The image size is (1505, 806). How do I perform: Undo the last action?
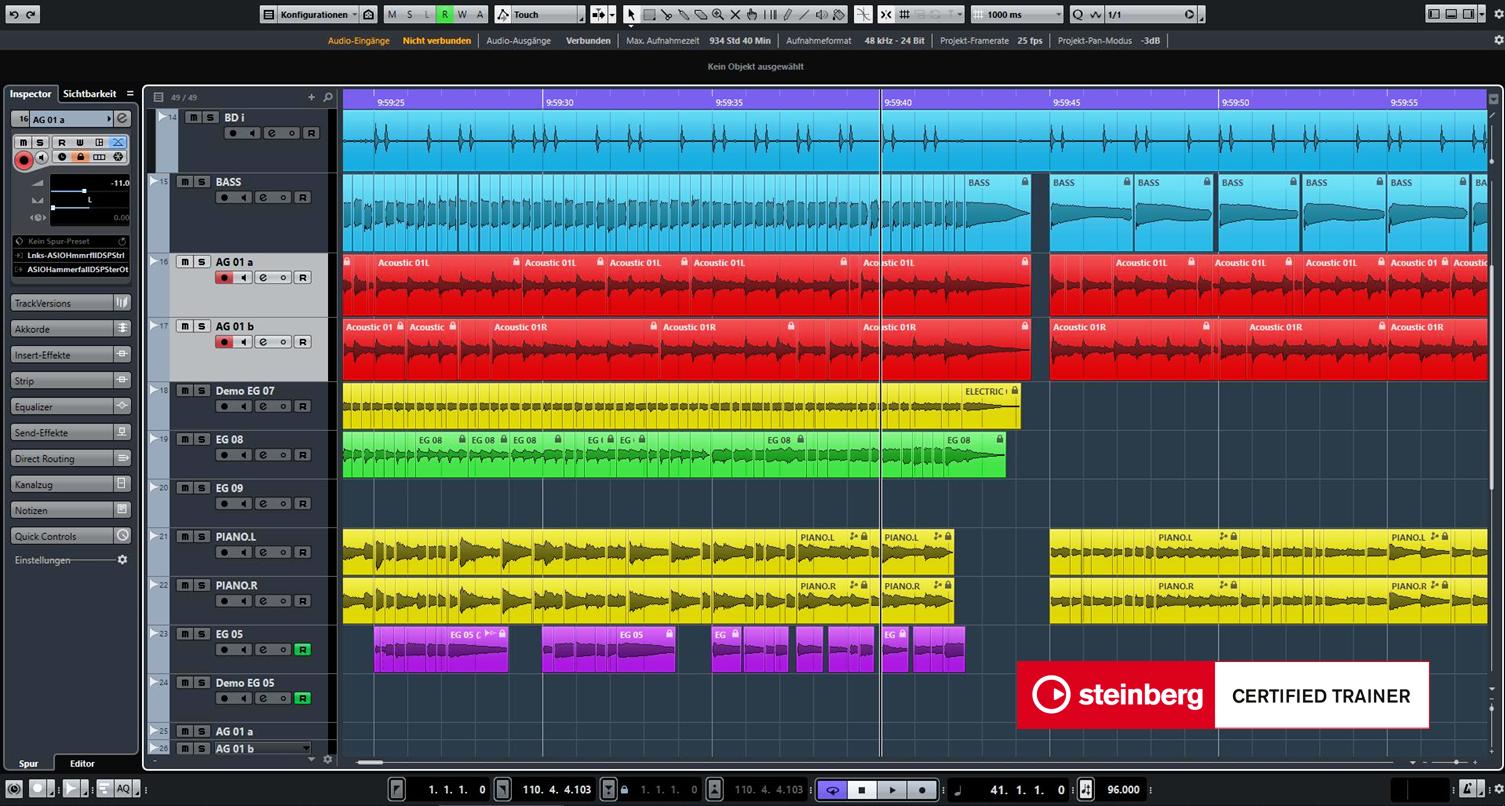click(13, 14)
